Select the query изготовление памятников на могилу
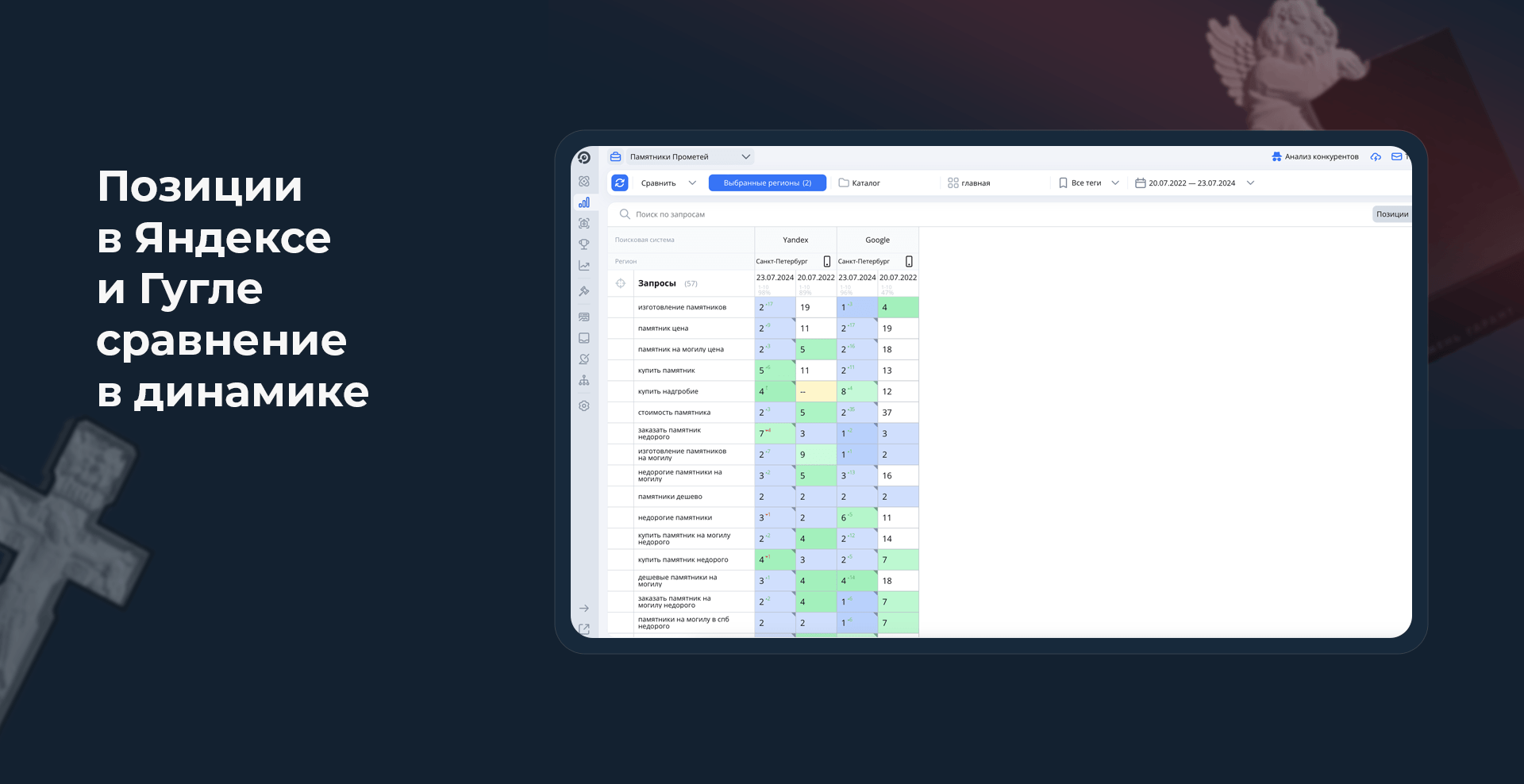Viewport: 1524px width, 784px height. (682, 455)
